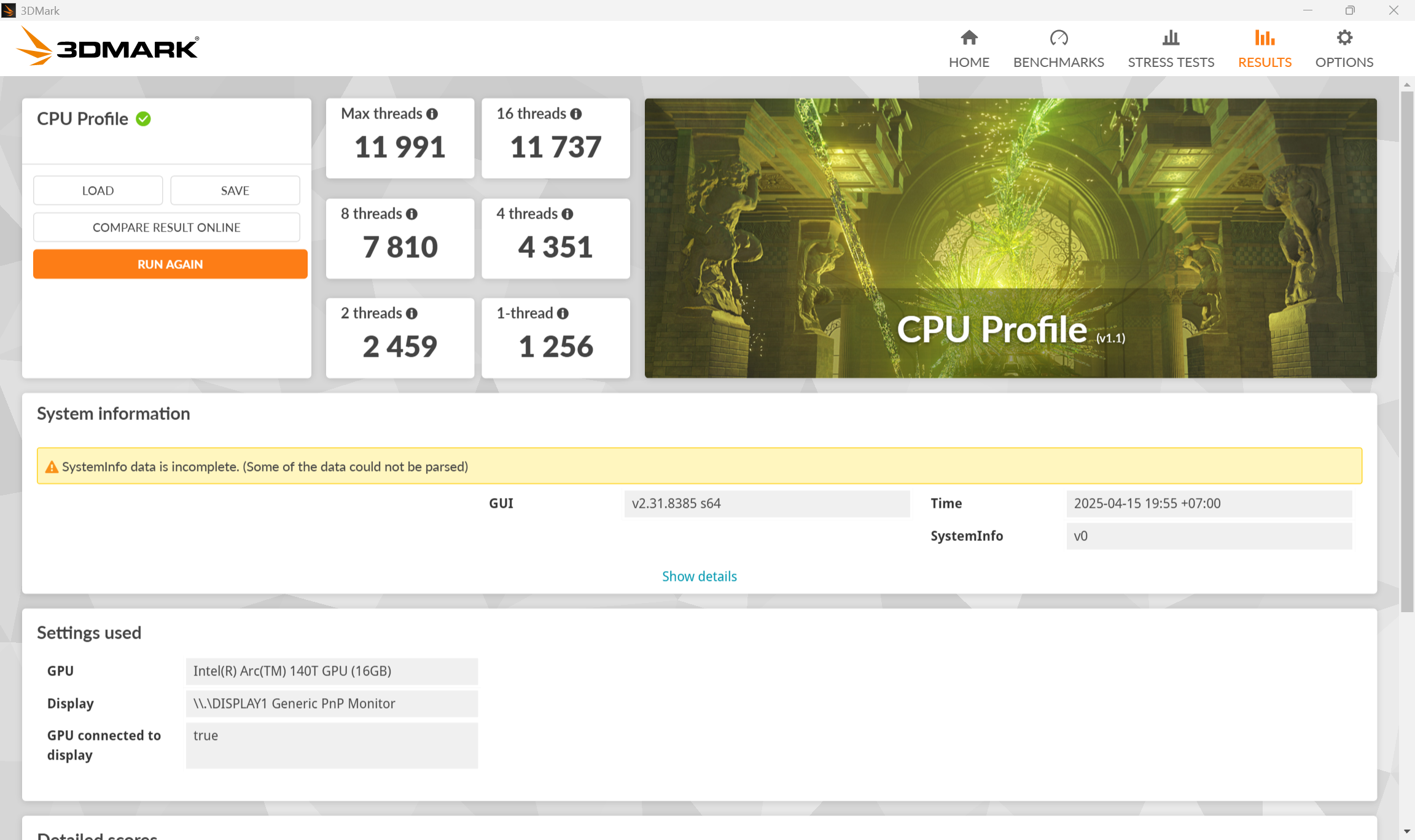Load a saved result file
This screenshot has height=840, width=1415.
tap(98, 190)
